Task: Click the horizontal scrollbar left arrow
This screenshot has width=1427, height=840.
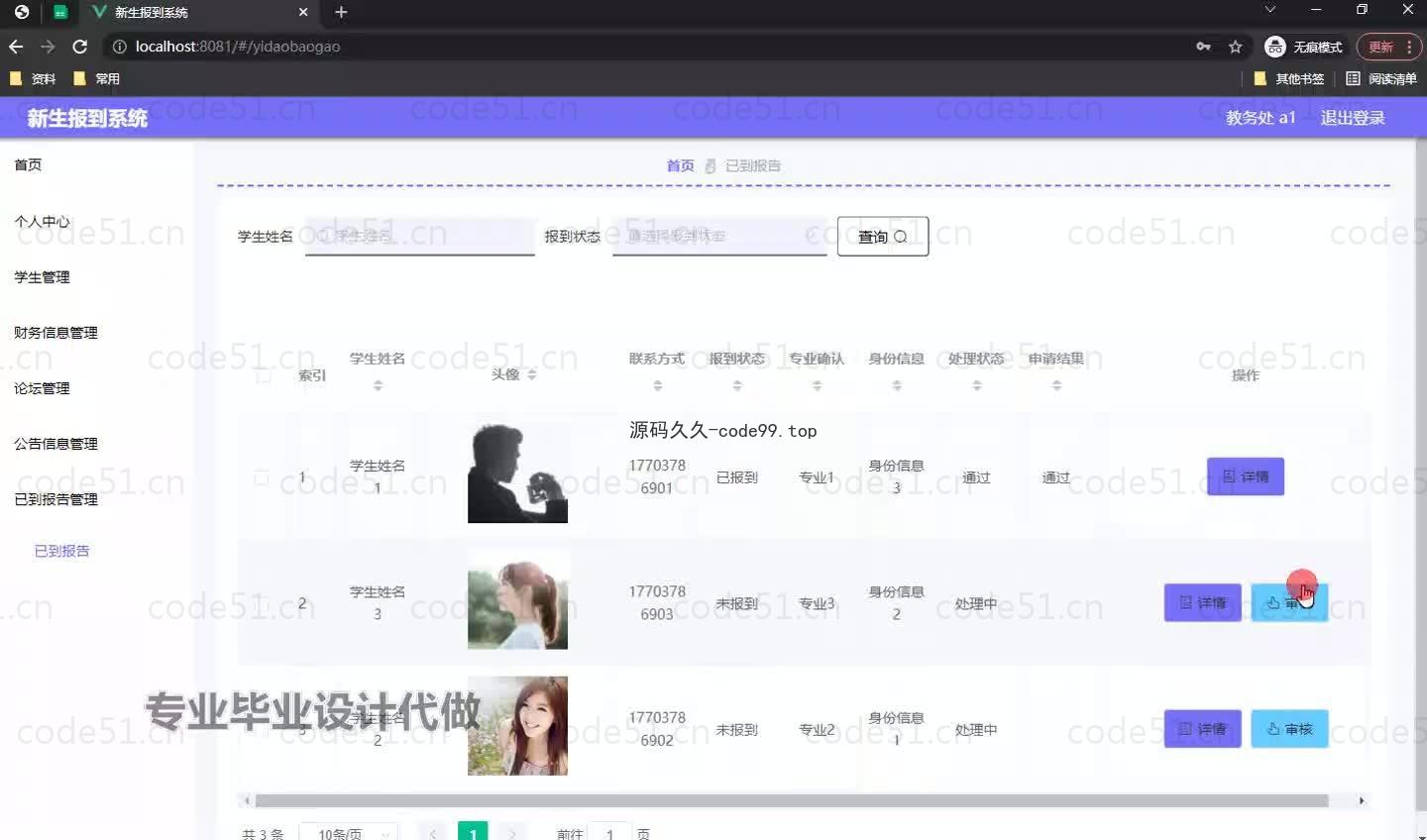Action: tap(245, 800)
